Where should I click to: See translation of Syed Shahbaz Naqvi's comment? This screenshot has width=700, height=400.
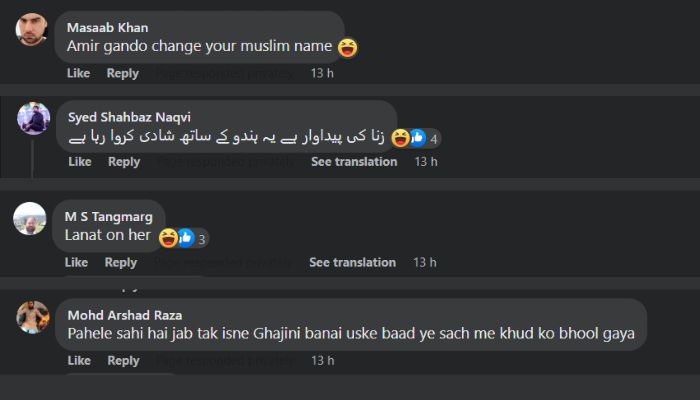pos(354,162)
